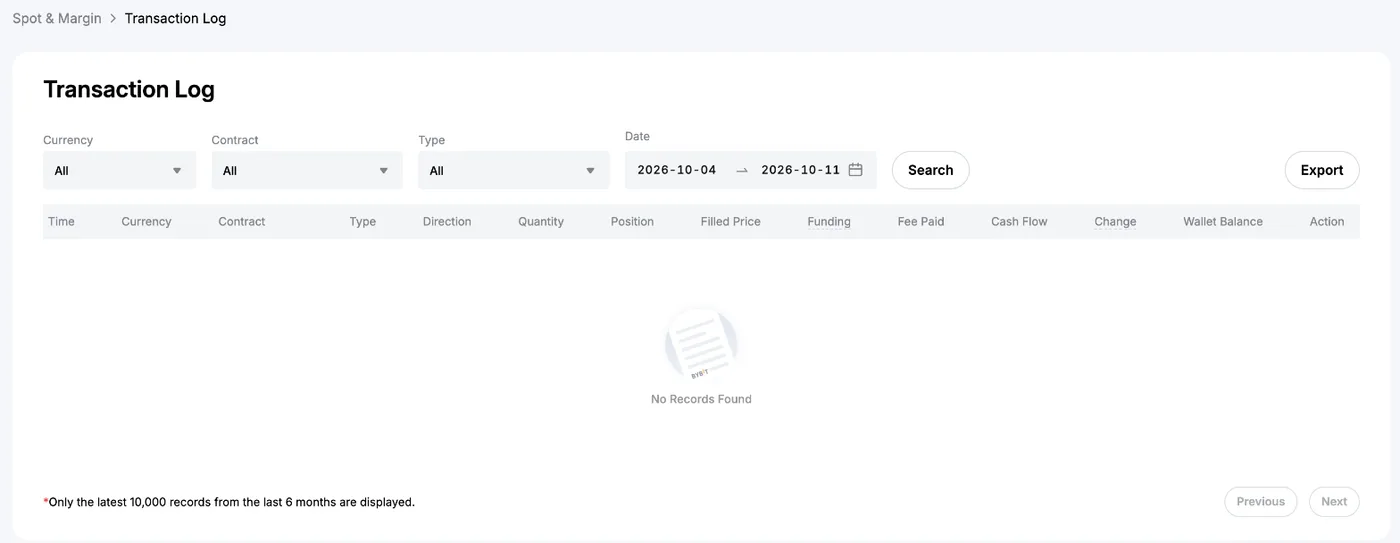Click the Funding column header
This screenshot has height=543, width=1400.
829,222
